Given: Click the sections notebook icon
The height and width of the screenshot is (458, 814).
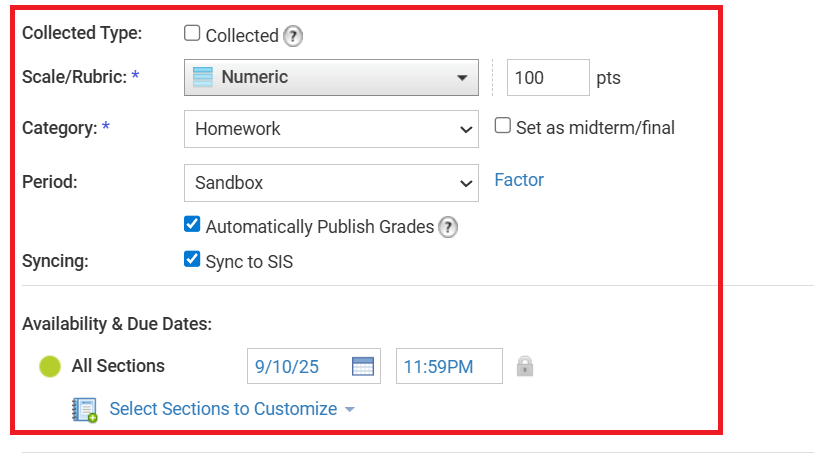Looking at the screenshot, I should 85,410.
